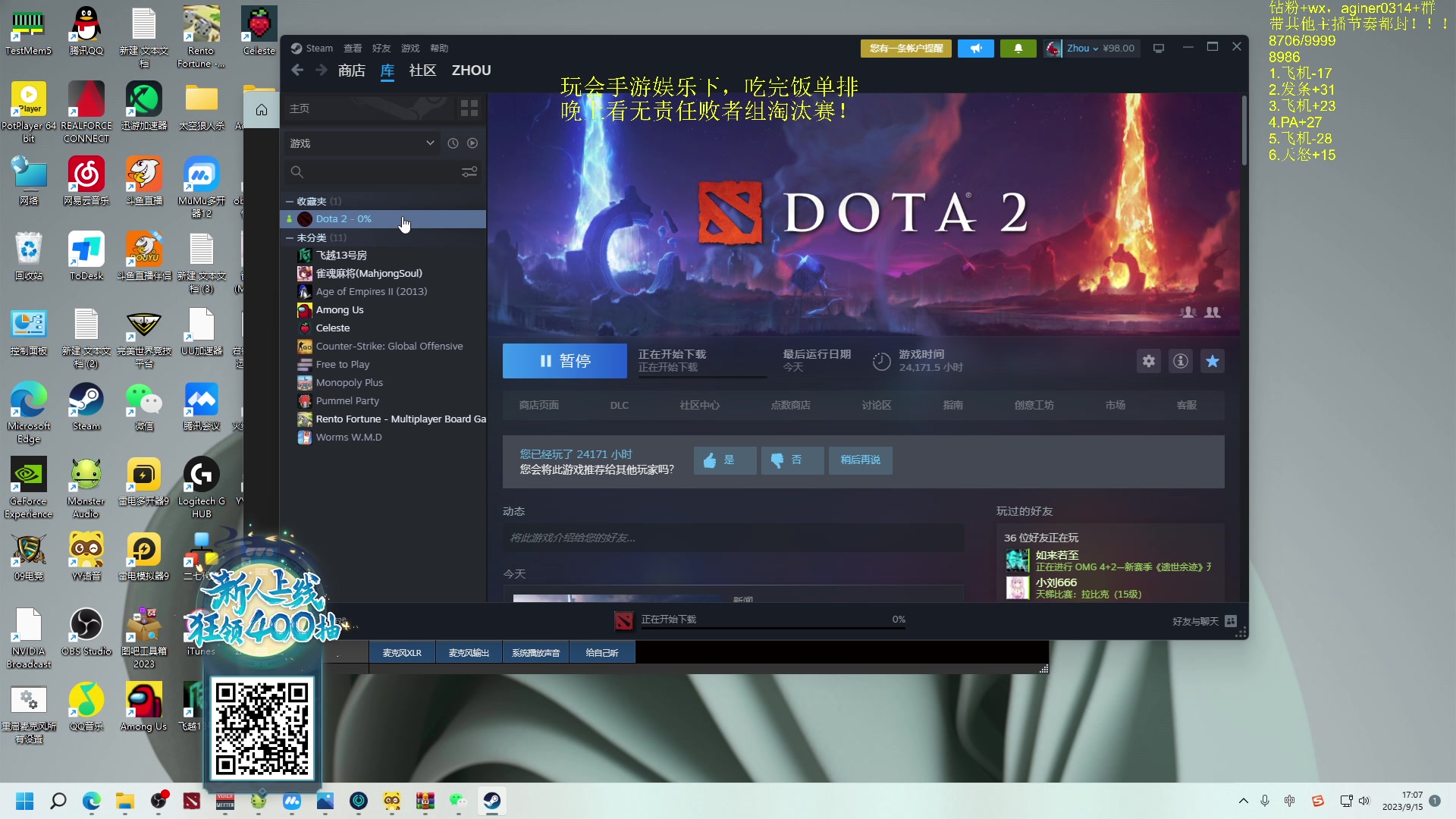The width and height of the screenshot is (1456, 819).
Task: Switch to 社区 community tab
Action: click(x=422, y=71)
